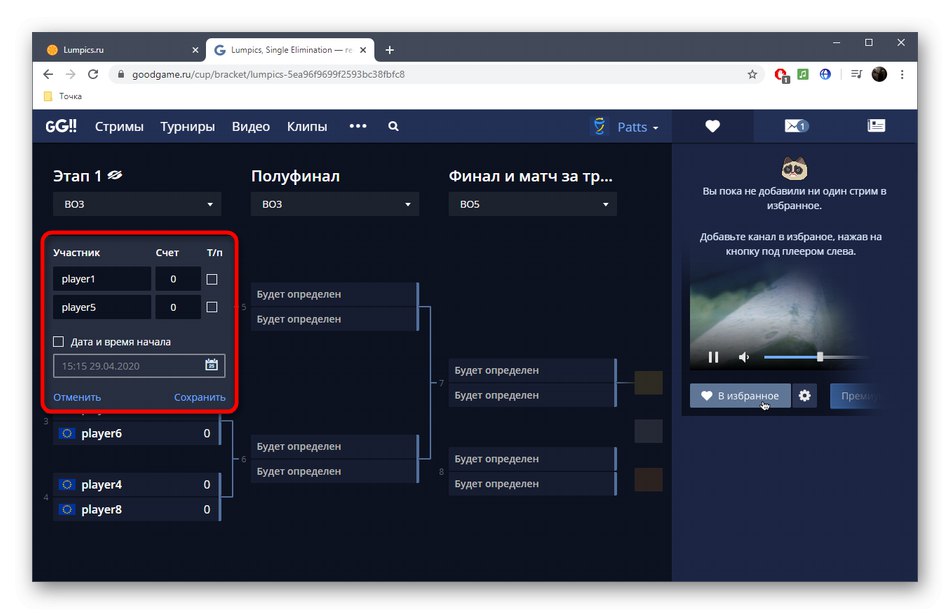Tick the Т/п checkbox for player1
This screenshot has width=950, height=614.
(211, 279)
